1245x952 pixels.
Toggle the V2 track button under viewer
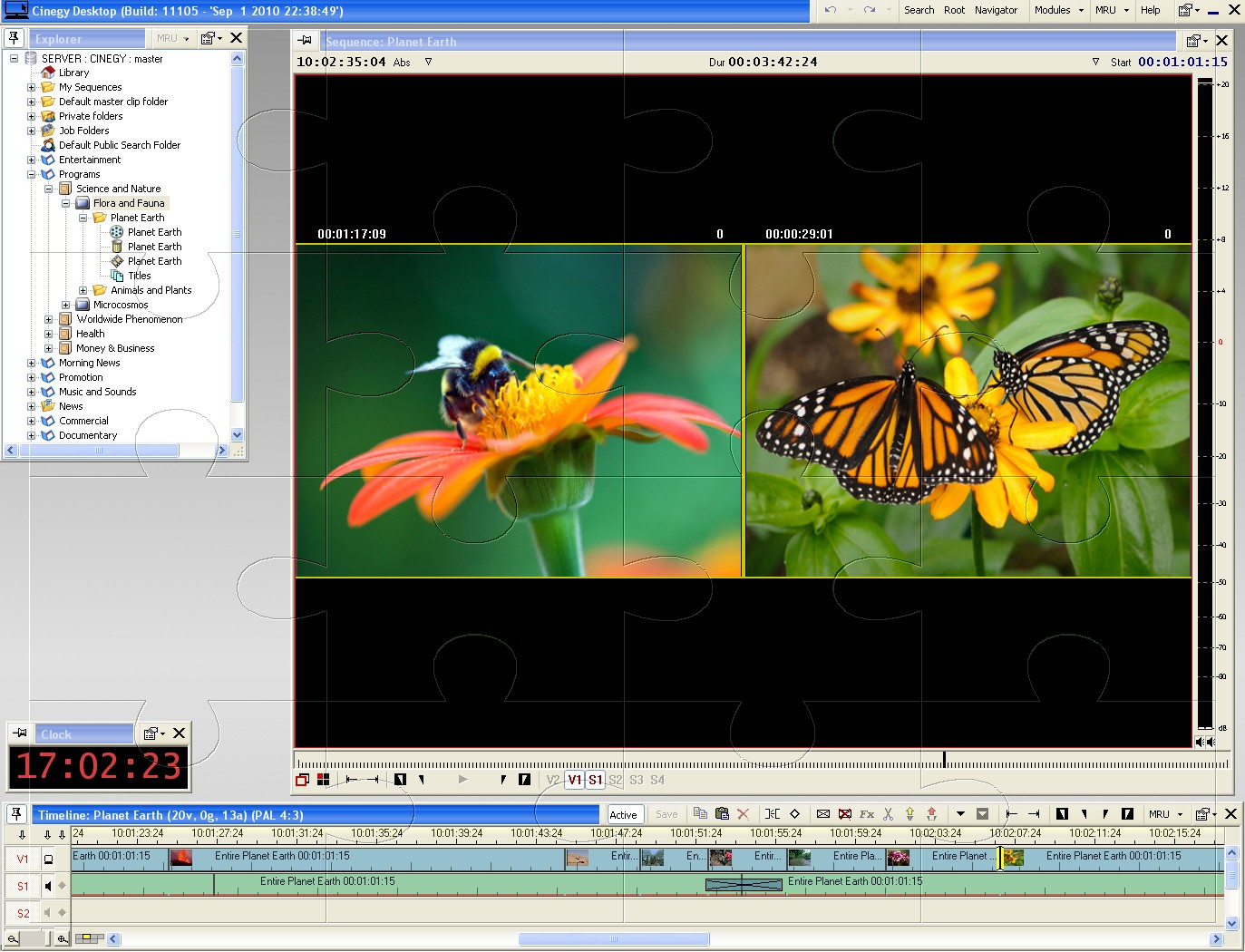tap(553, 780)
